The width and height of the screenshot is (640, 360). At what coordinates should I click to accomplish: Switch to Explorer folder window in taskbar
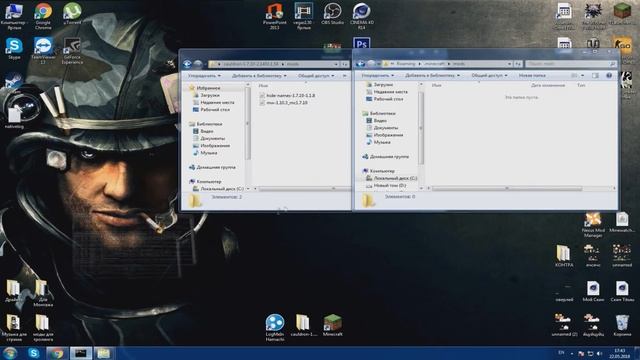103,353
